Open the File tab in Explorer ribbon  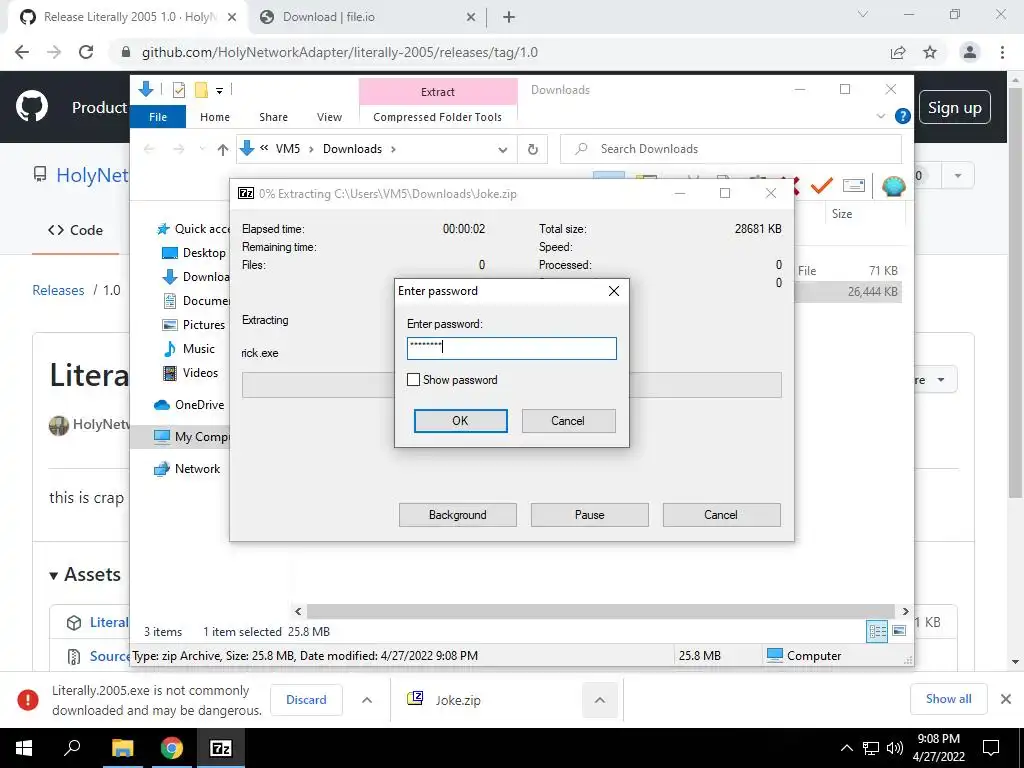click(x=158, y=117)
